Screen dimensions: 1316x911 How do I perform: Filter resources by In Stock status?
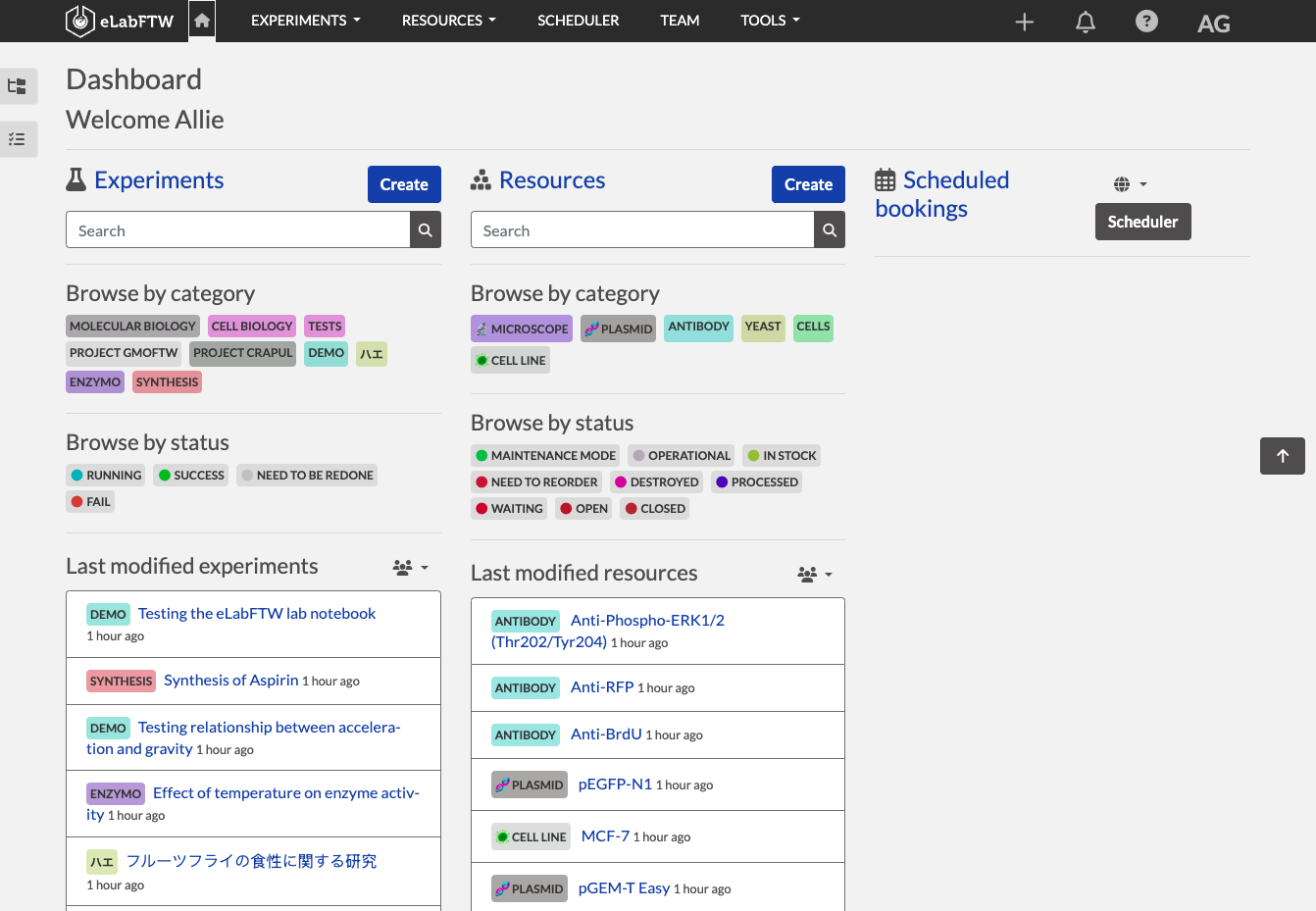click(782, 456)
